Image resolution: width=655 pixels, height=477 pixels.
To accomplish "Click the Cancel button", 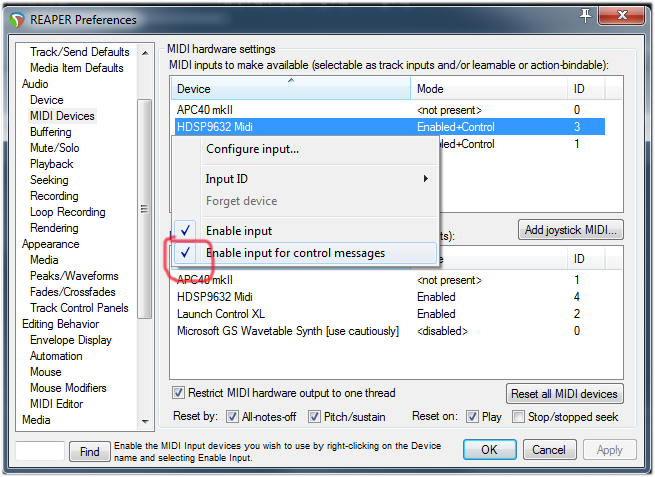I will point(549,450).
